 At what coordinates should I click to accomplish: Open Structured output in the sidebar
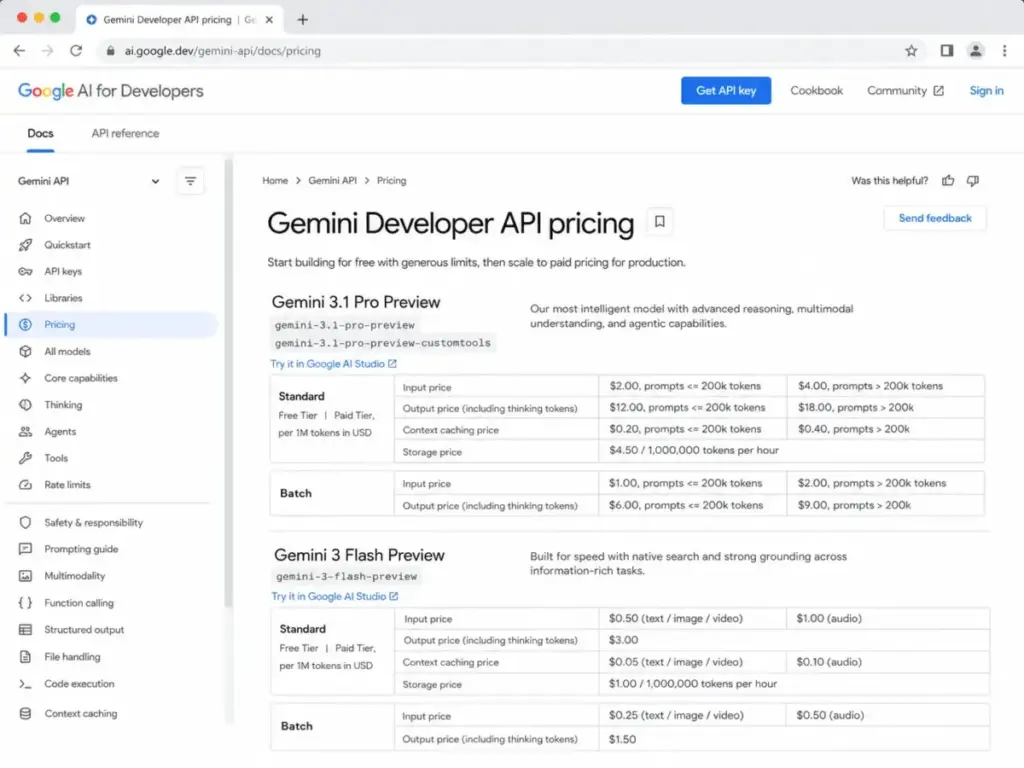coord(84,630)
